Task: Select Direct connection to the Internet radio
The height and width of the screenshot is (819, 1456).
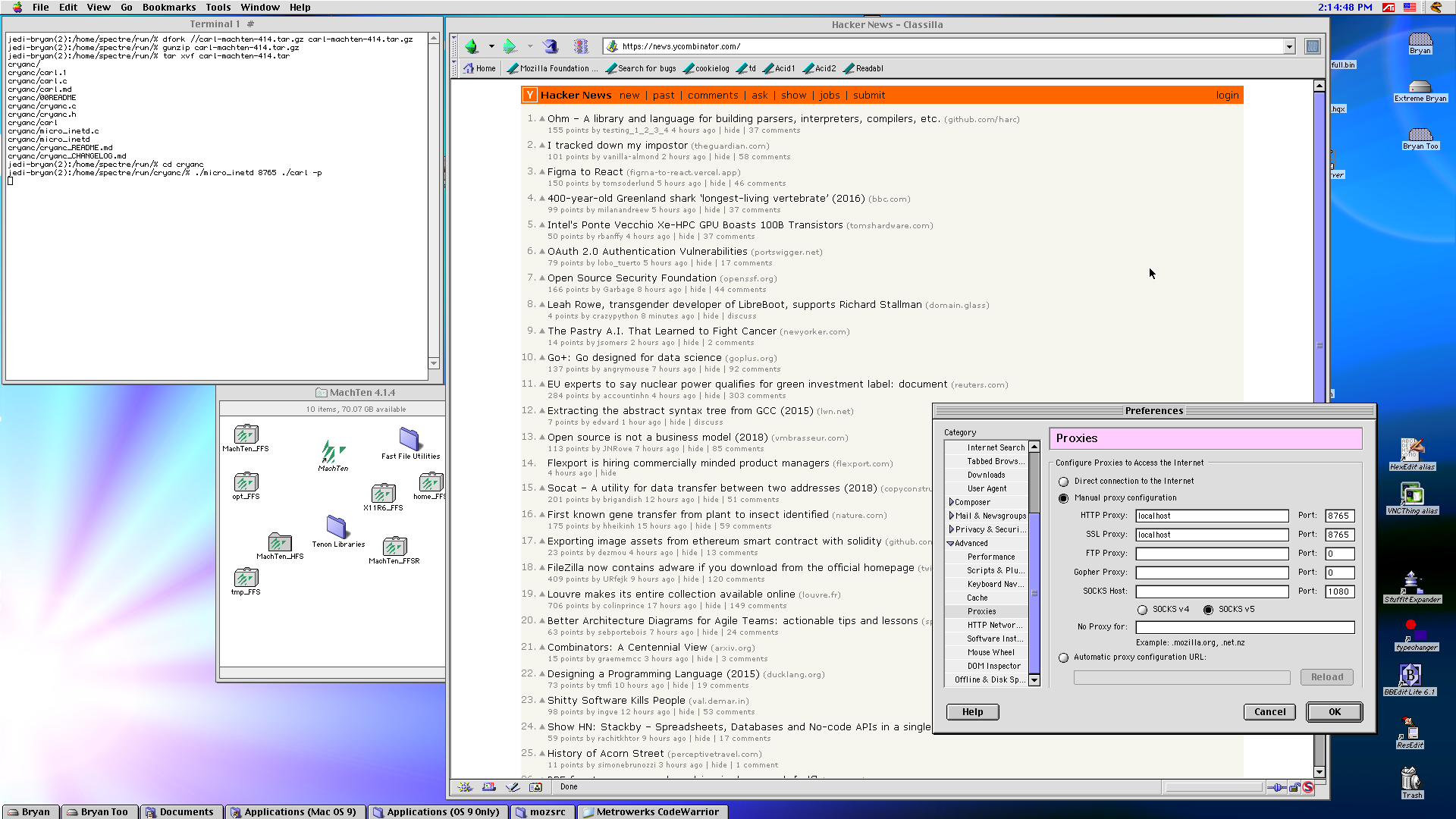Action: (x=1063, y=482)
